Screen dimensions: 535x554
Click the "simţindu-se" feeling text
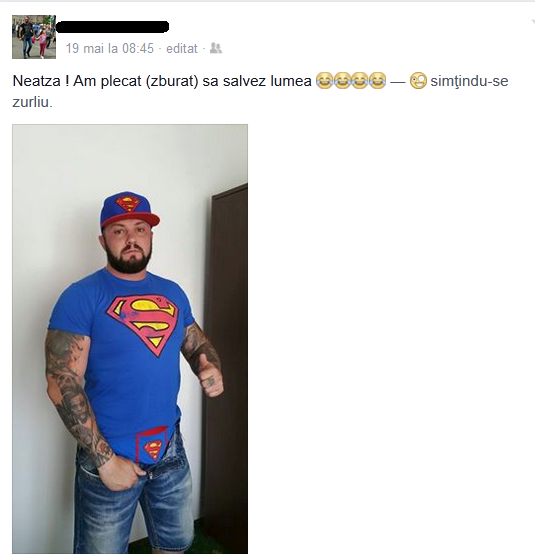pos(469,81)
